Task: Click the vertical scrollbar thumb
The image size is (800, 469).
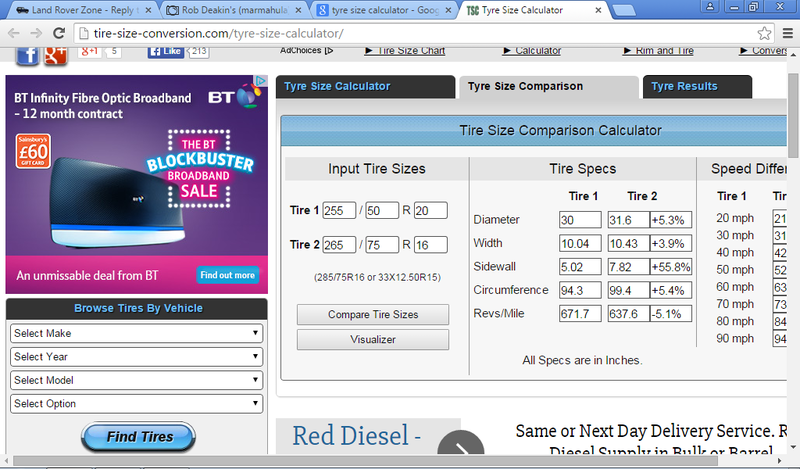Action: click(x=793, y=115)
